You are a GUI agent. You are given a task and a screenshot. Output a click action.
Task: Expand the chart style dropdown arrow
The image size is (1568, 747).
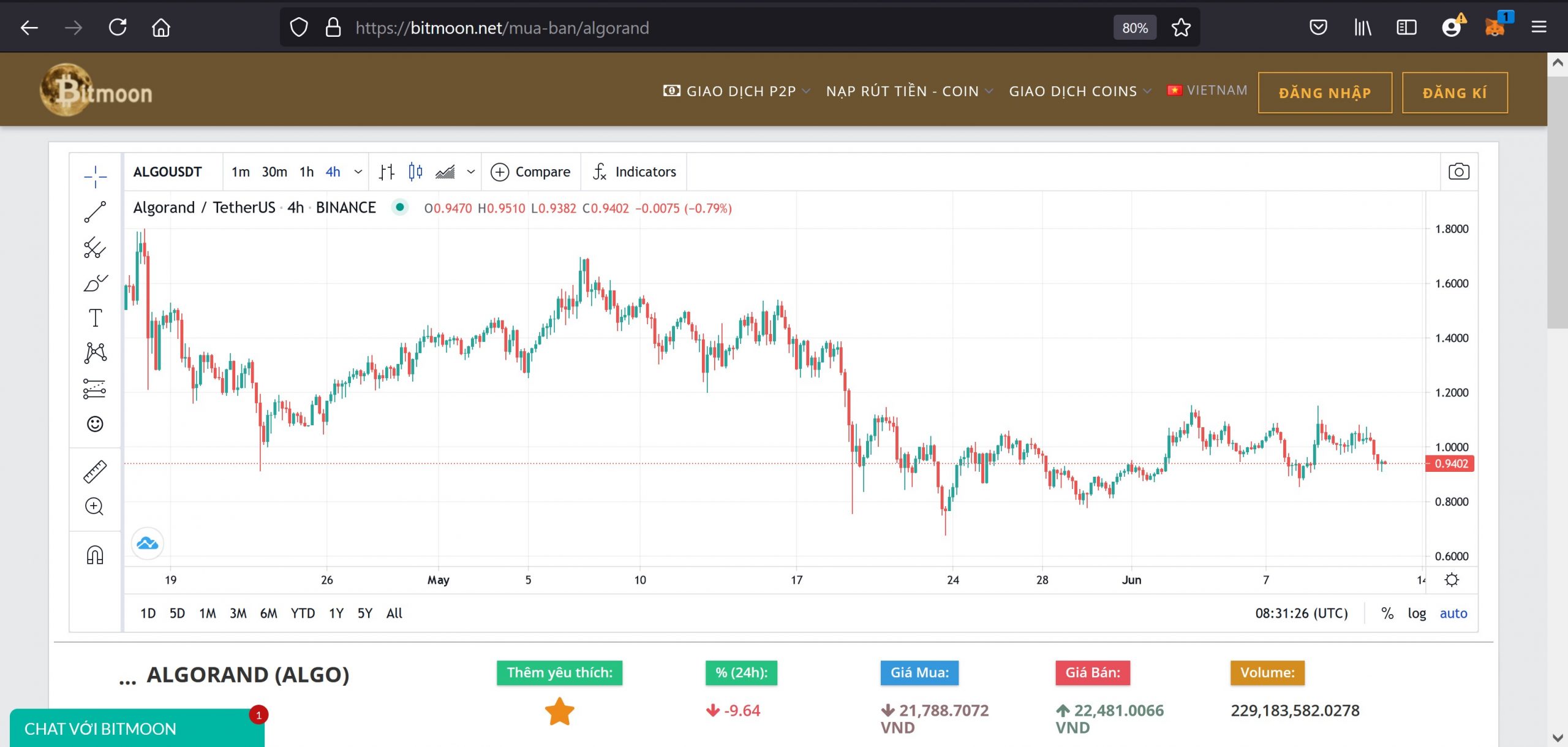pos(471,172)
